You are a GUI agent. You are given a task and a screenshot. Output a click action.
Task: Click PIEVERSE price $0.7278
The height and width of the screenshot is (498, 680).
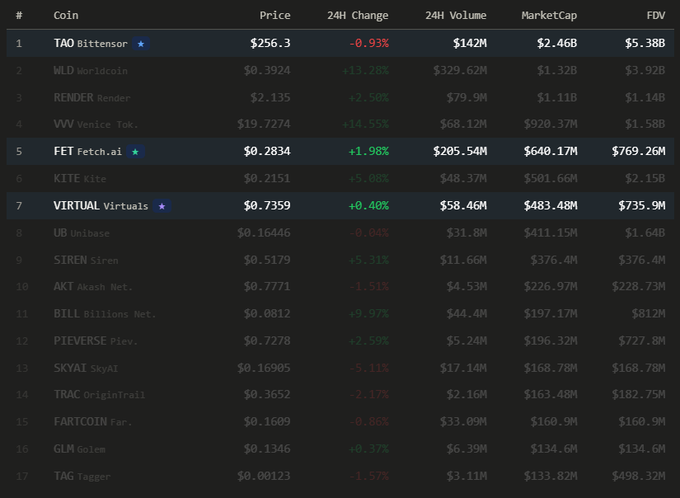click(267, 341)
